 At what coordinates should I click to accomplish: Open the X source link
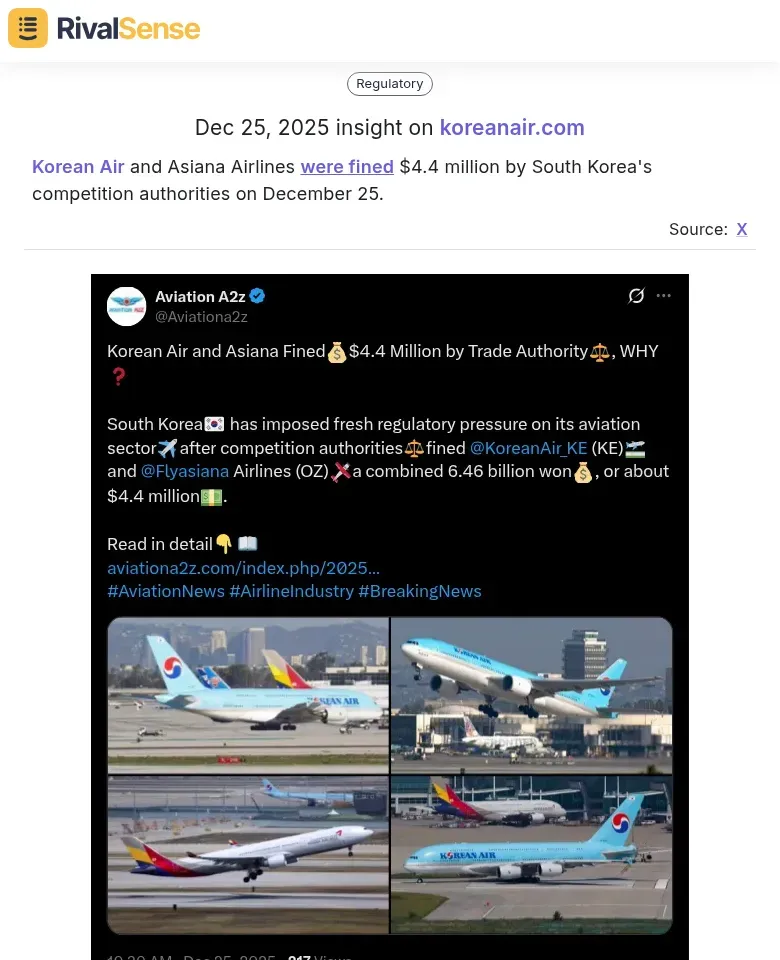[x=742, y=229]
